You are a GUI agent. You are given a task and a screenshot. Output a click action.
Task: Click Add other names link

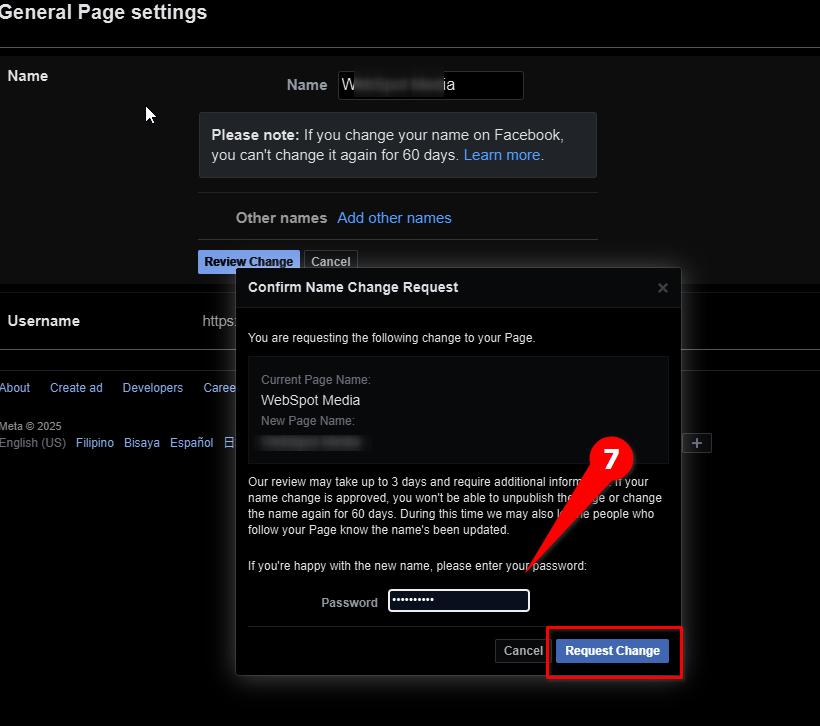click(394, 218)
